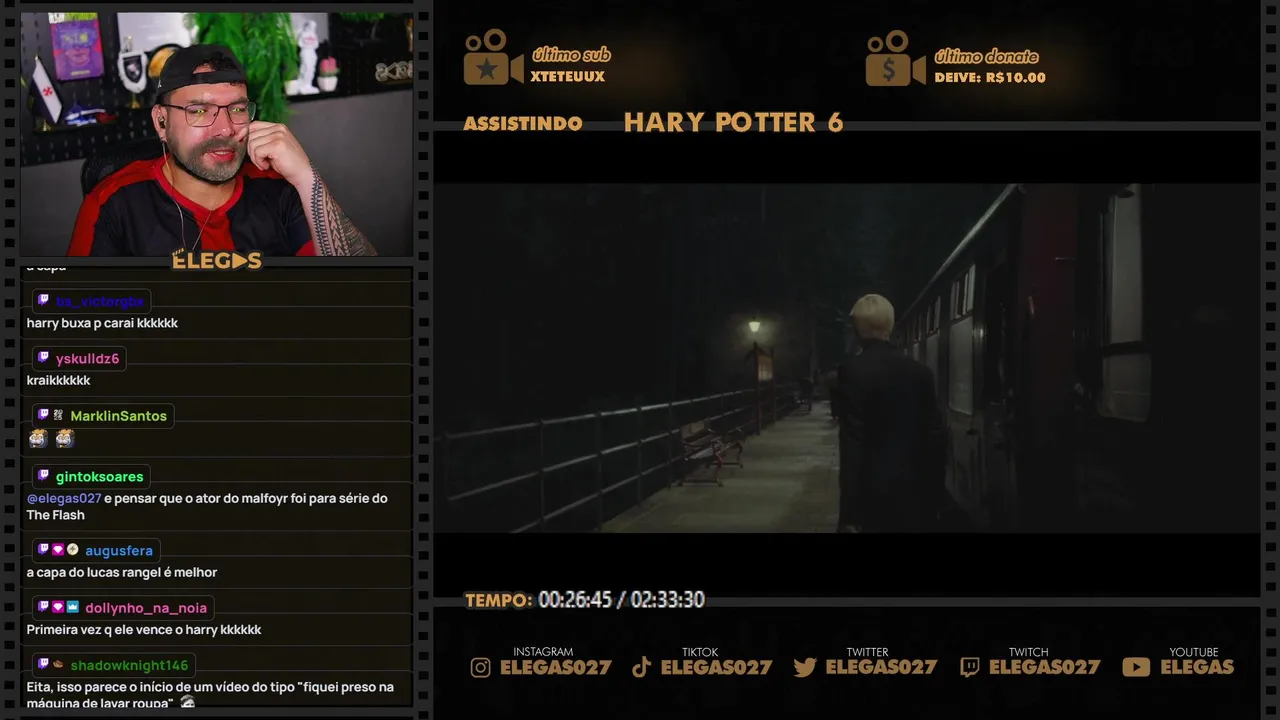This screenshot has width=1280, height=720.
Task: Click the streamer webcam feed
Action: coord(217,134)
